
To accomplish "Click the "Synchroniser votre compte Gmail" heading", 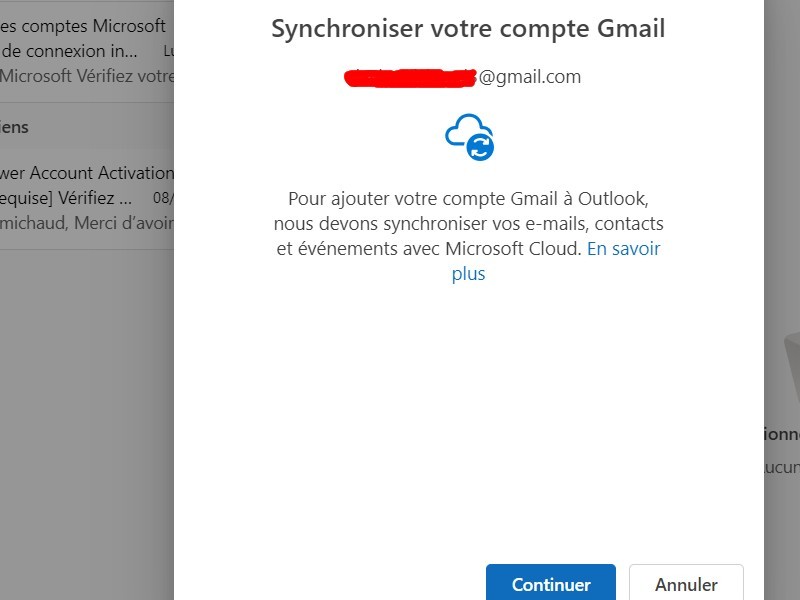I will pyautogui.click(x=468, y=28).
